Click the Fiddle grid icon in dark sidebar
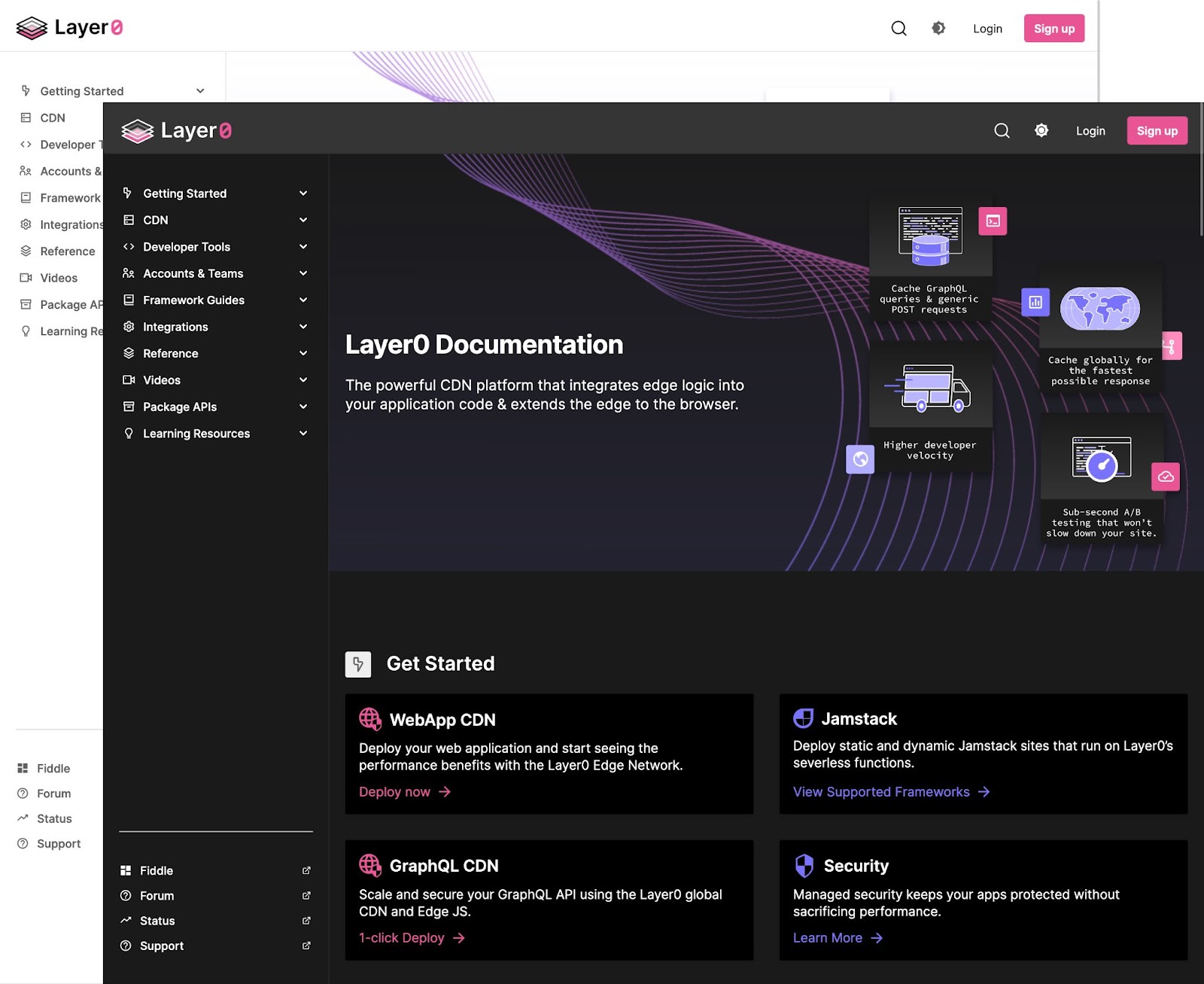Image resolution: width=1204 pixels, height=984 pixels. pos(126,870)
